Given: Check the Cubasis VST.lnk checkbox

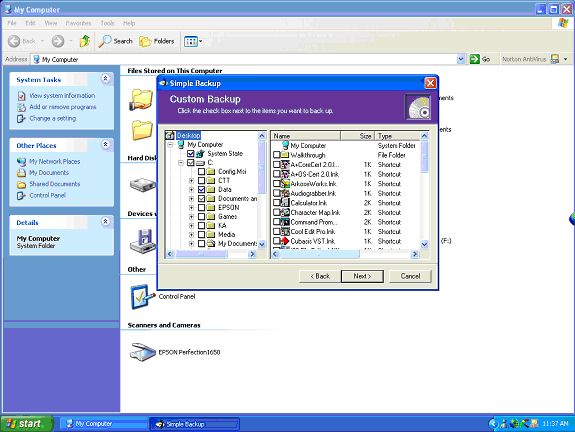Looking at the screenshot, I should point(277,241).
